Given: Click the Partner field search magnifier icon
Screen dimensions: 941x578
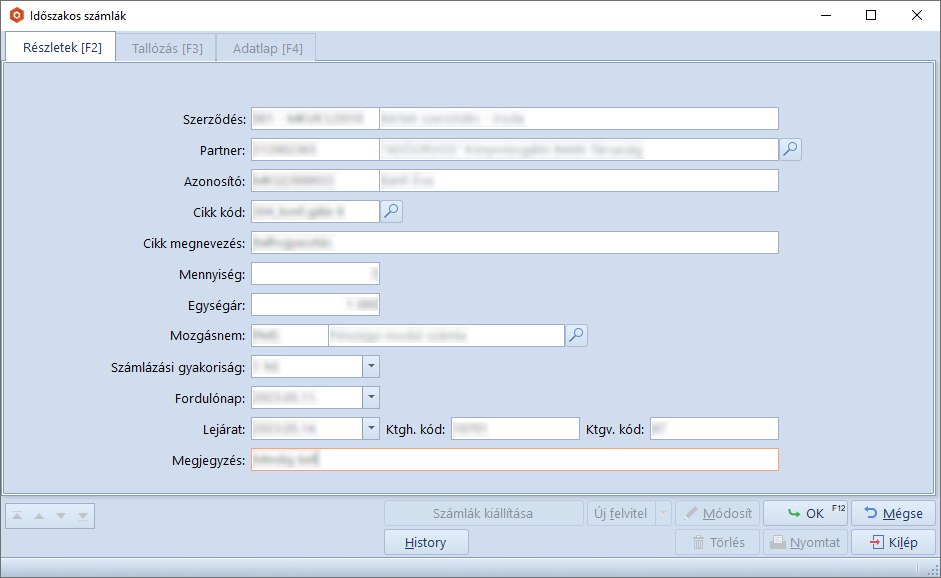Looking at the screenshot, I should coord(790,150).
